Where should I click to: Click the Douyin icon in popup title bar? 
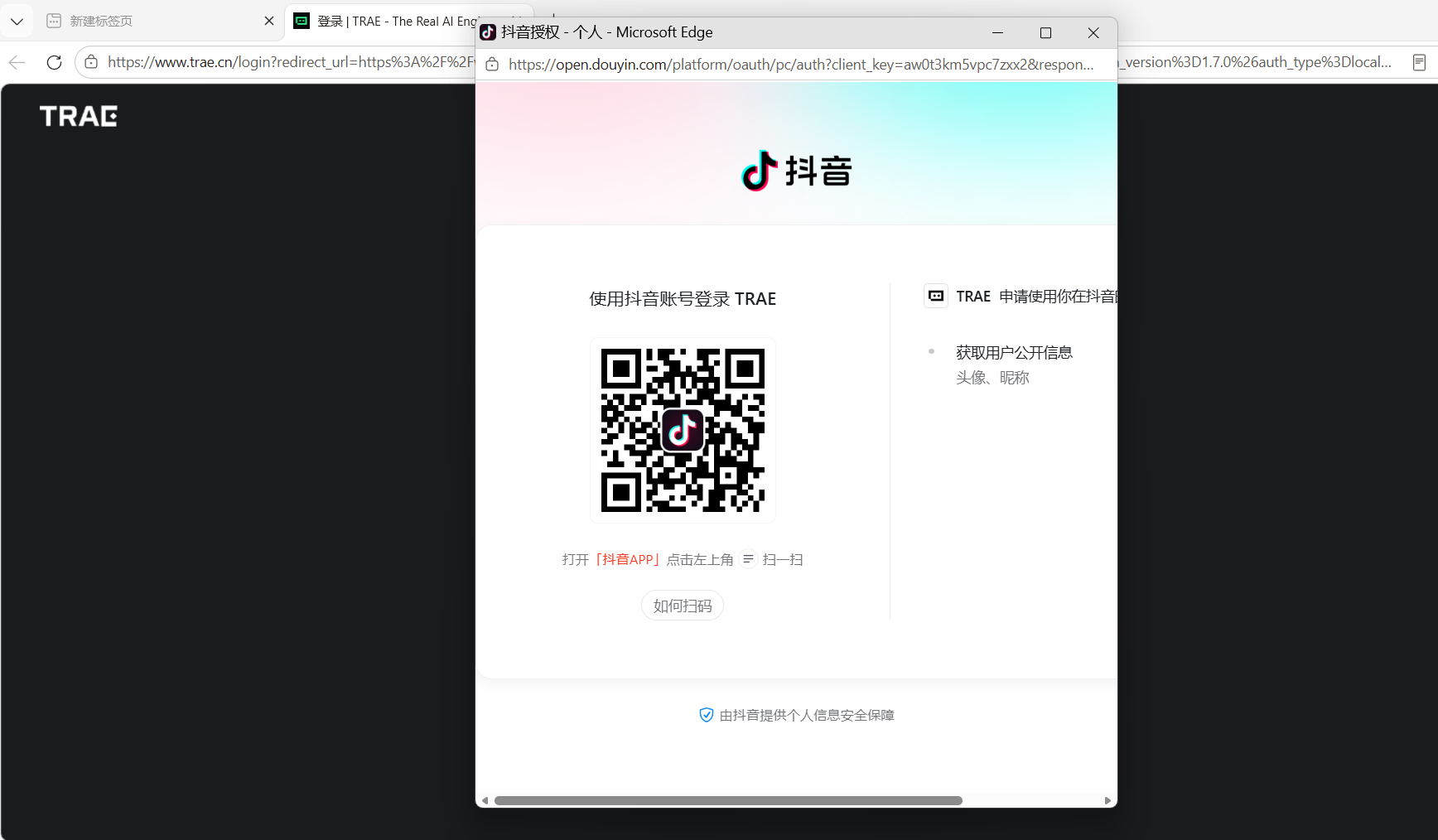click(x=488, y=32)
